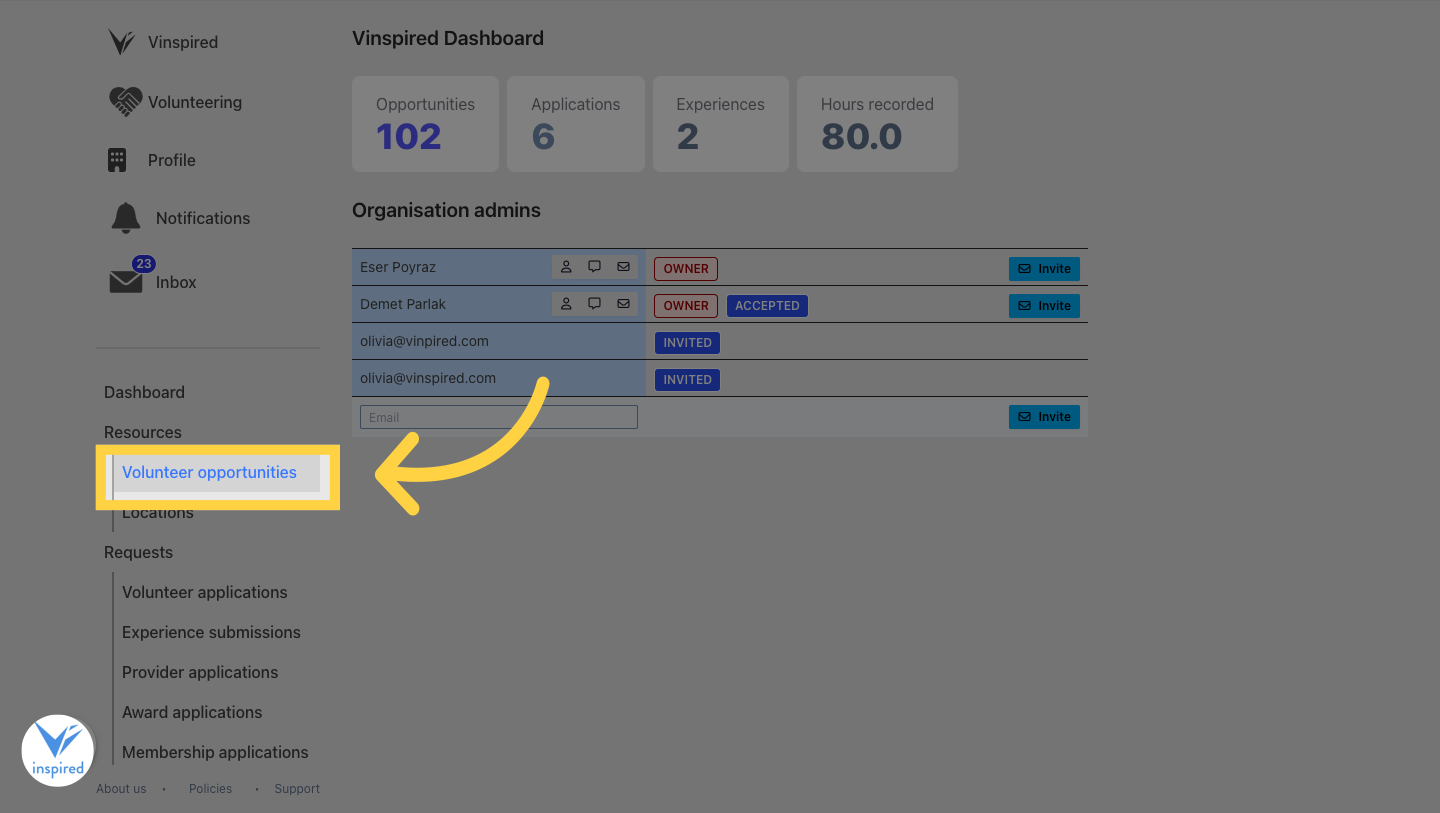Select Dashboard in the sidebar
Image resolution: width=1440 pixels, height=813 pixels.
(144, 392)
